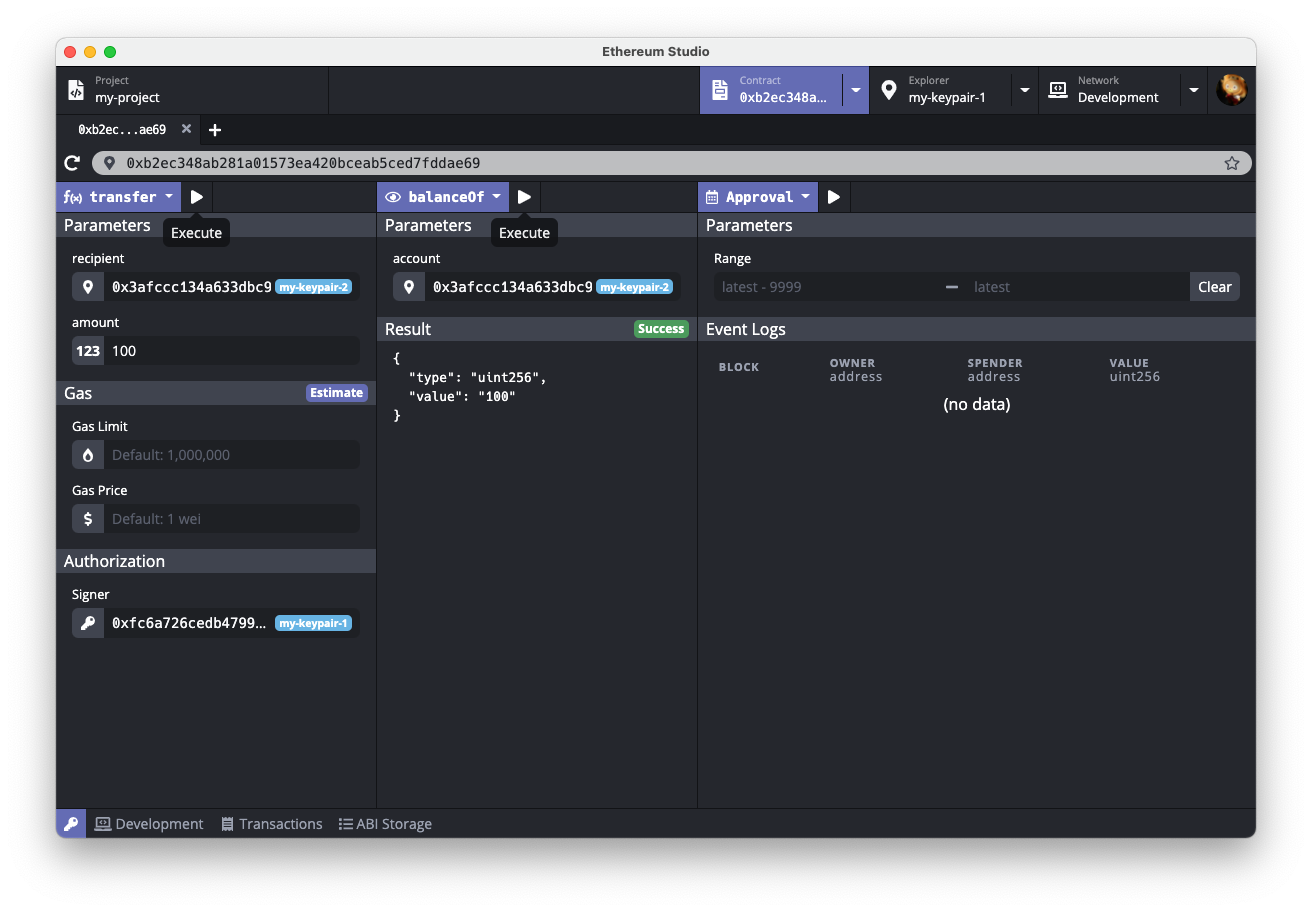Click the address bar pin icon

[110, 163]
